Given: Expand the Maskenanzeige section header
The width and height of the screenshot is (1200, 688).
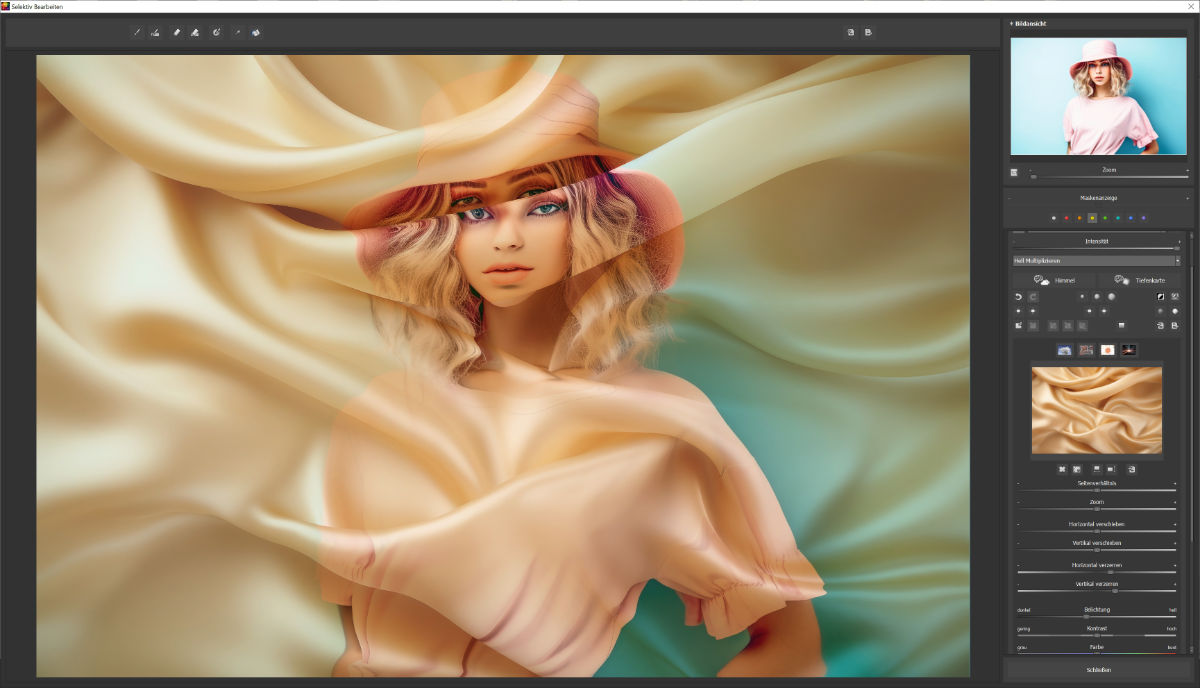Looking at the screenshot, I should [1097, 198].
